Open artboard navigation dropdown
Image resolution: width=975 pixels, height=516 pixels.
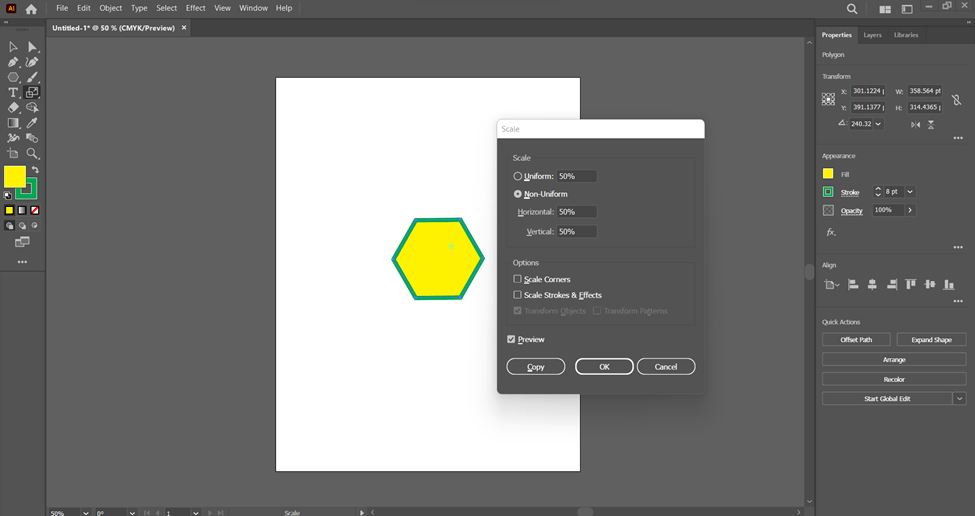click(x=195, y=513)
